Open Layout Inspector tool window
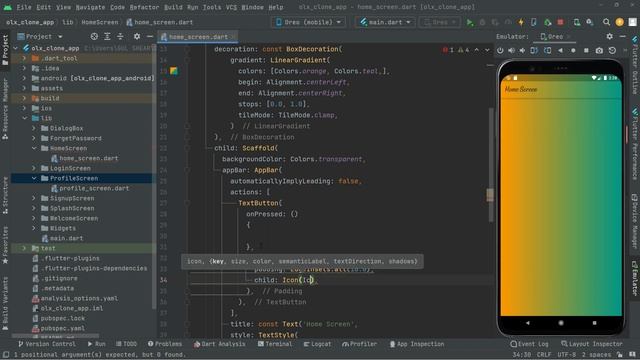 coord(592,344)
